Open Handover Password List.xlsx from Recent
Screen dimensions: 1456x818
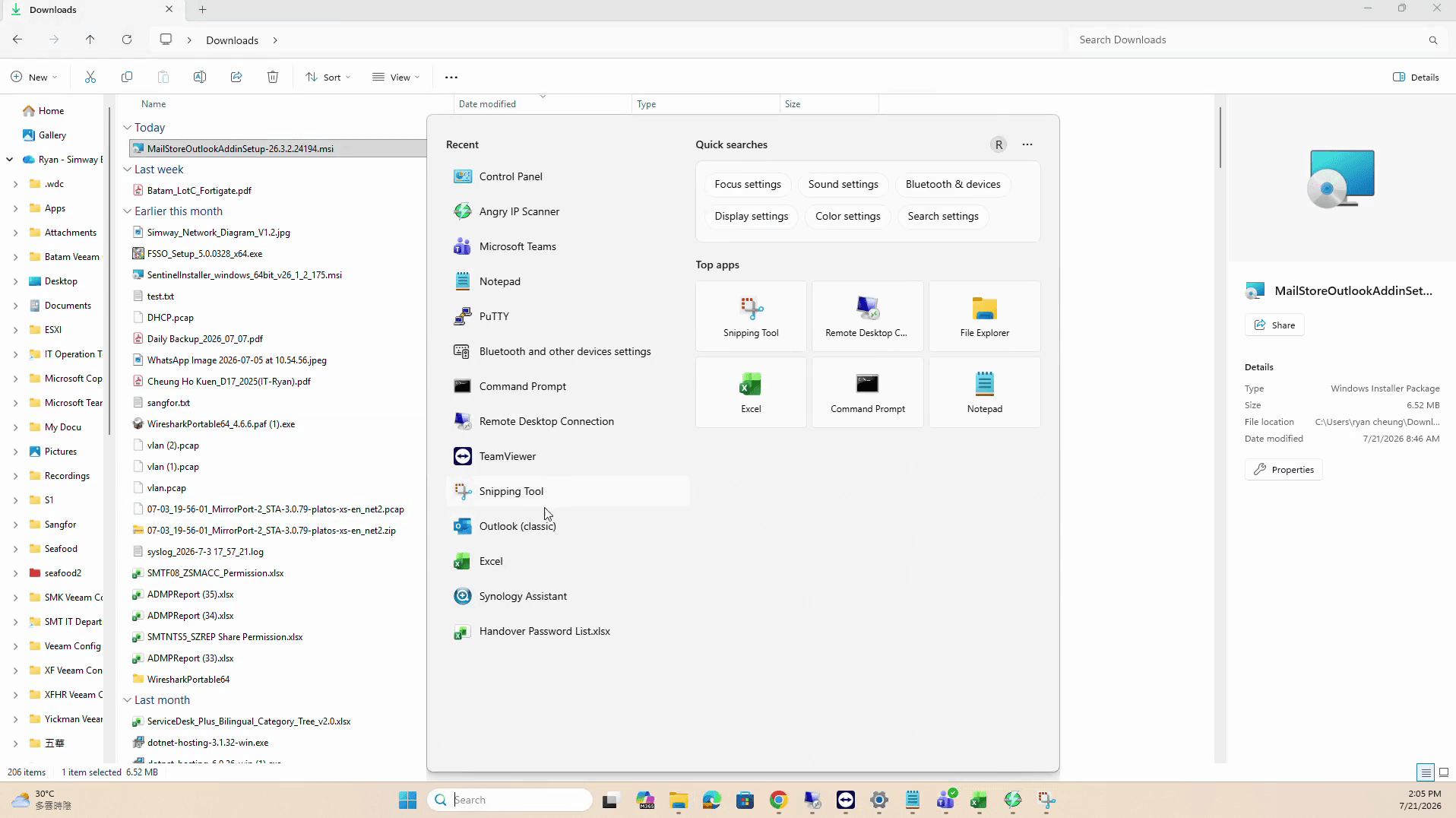tap(568, 631)
